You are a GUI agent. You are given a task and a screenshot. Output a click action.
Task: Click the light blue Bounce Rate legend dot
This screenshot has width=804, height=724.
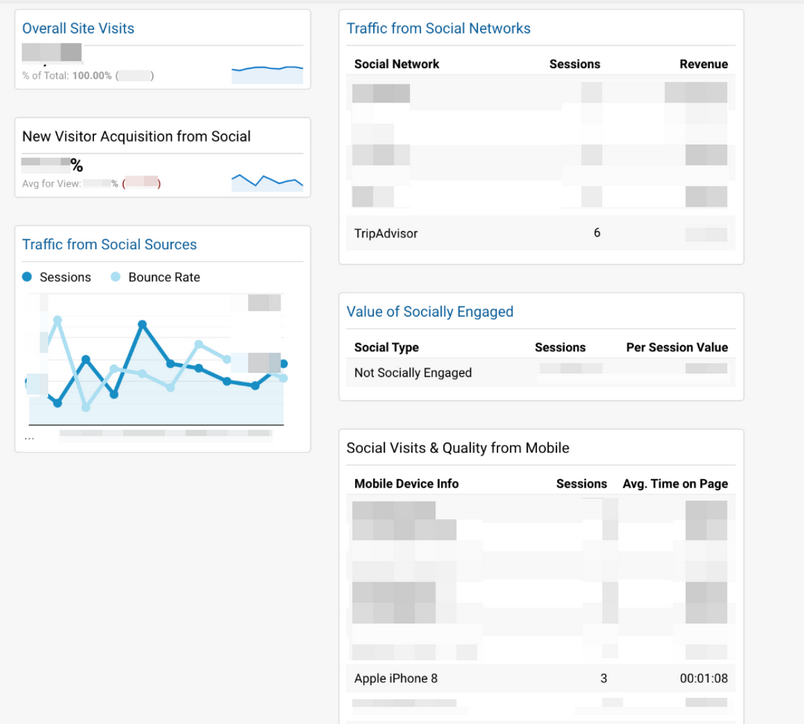click(x=116, y=277)
